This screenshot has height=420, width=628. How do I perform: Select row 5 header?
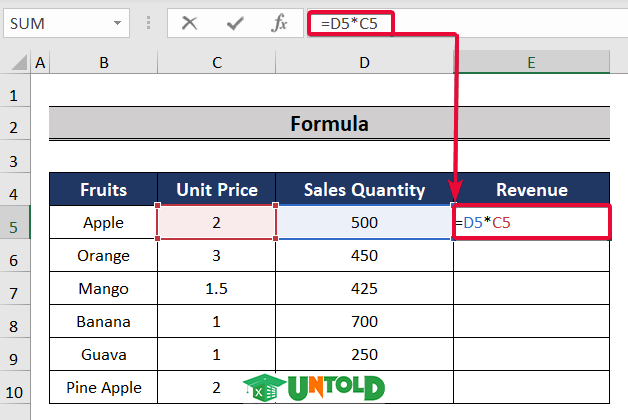point(15,223)
